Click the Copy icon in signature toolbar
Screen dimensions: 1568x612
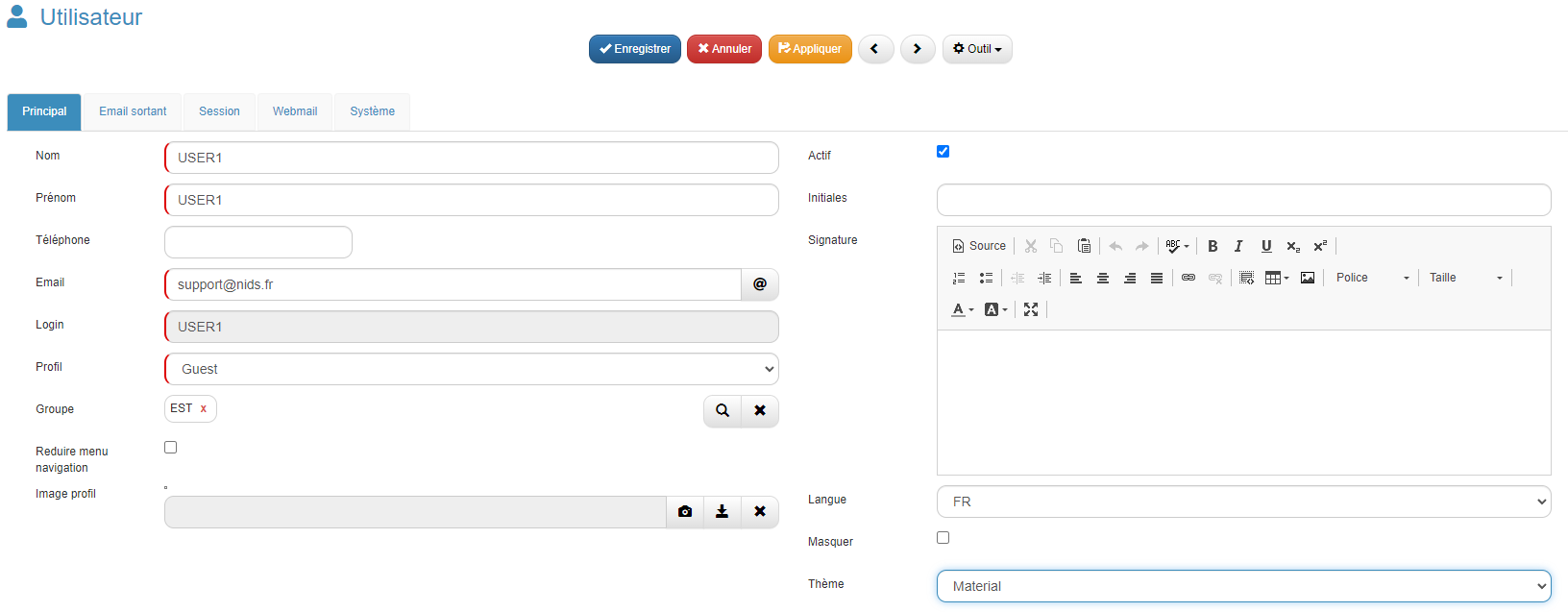coord(1057,246)
